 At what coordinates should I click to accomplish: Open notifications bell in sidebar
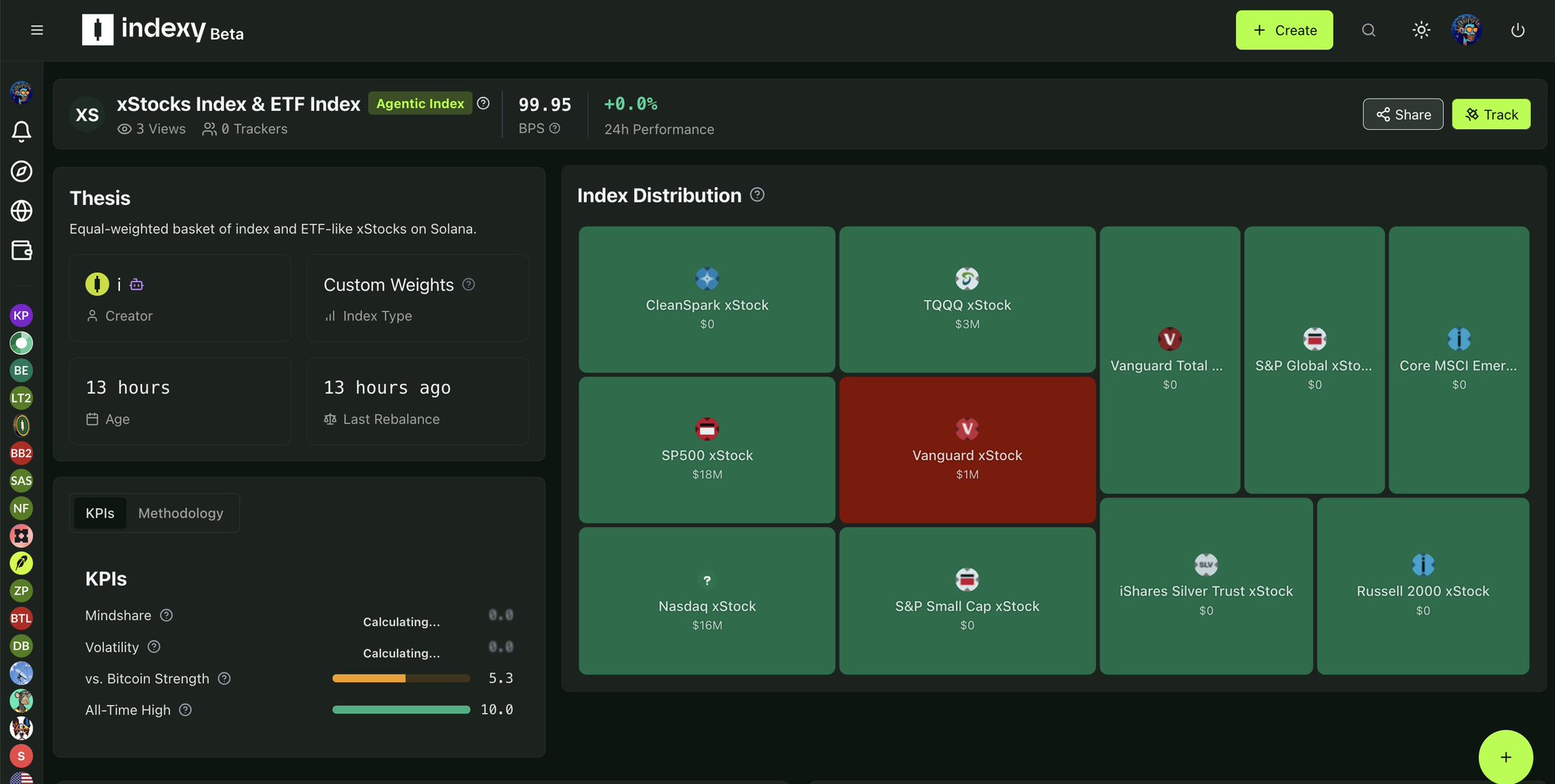point(21,132)
